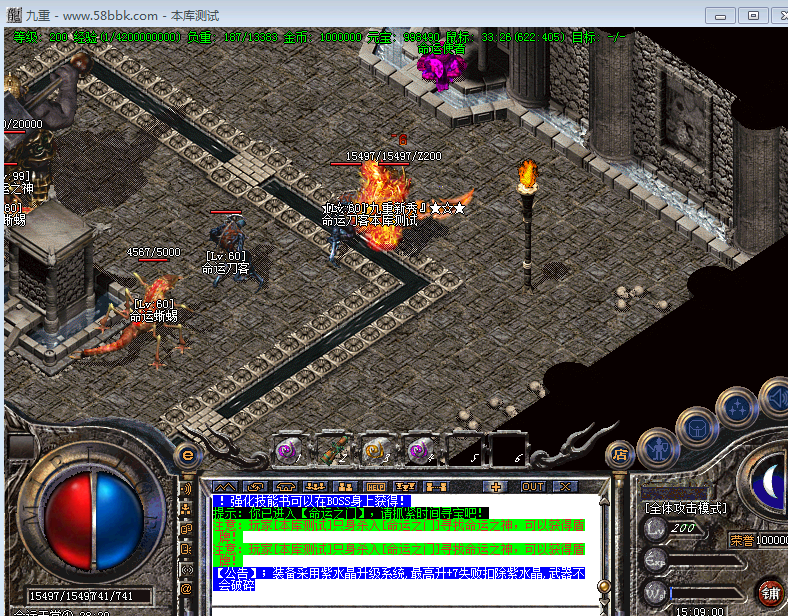
Task: Toggle the private message channel icon left of chat
Action: point(186,549)
